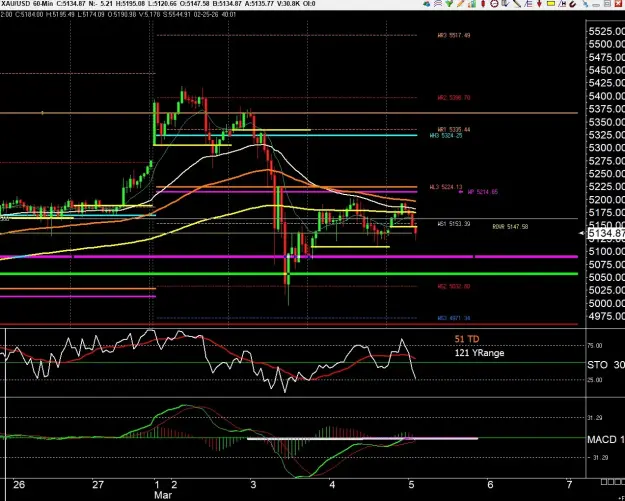Click the WS1 5153.39 support label
This screenshot has width=625, height=501.
tap(454, 224)
